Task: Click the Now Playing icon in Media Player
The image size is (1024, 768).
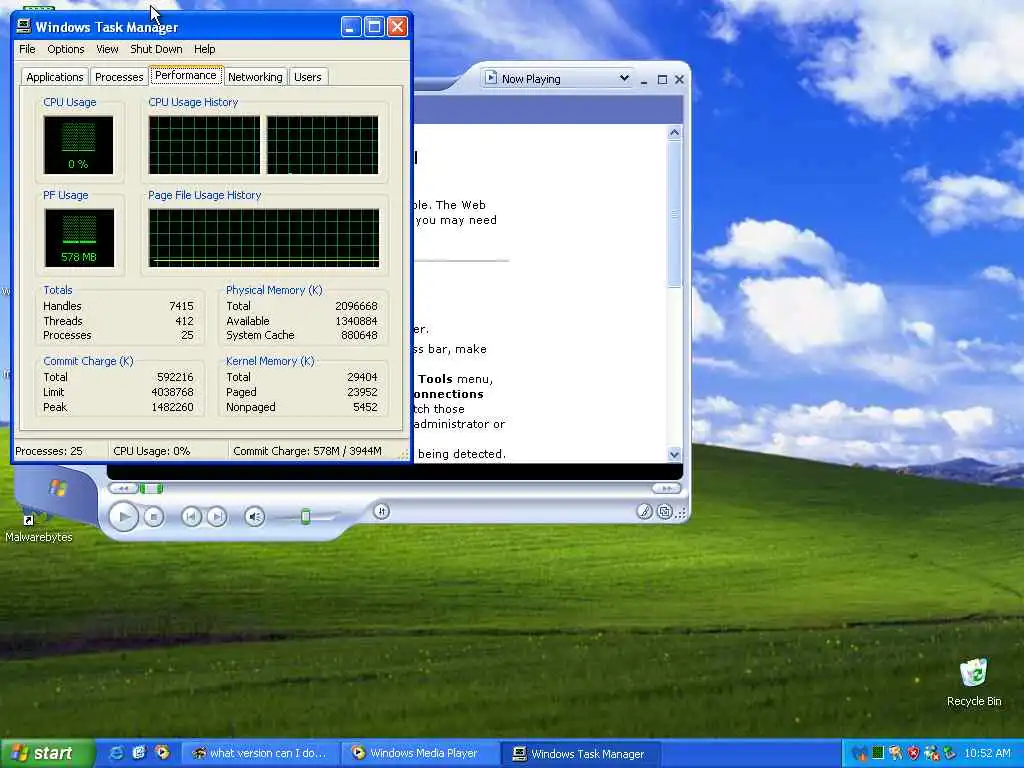Action: pyautogui.click(x=491, y=78)
